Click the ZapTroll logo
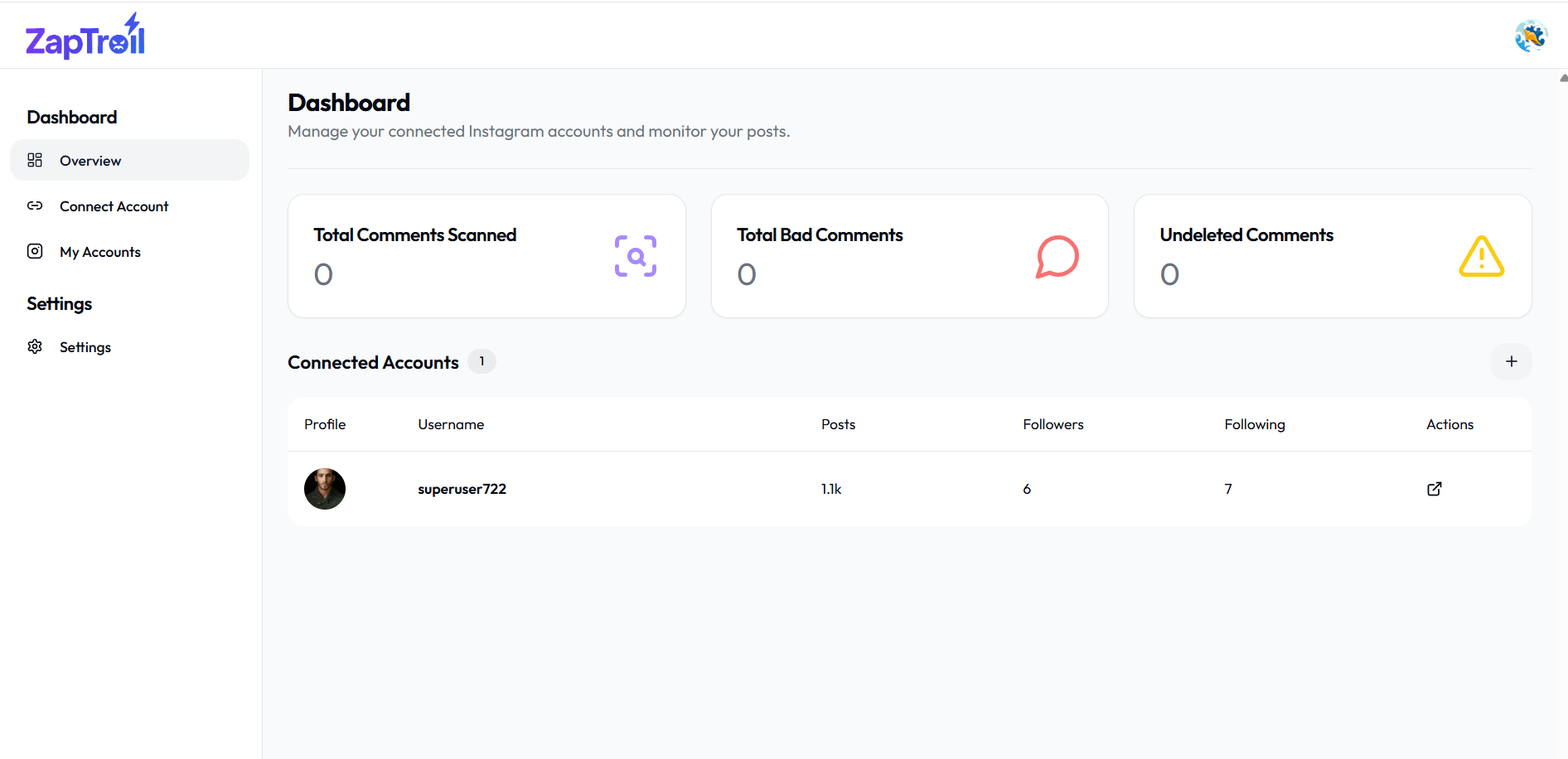This screenshot has width=1568, height=759. point(85,37)
